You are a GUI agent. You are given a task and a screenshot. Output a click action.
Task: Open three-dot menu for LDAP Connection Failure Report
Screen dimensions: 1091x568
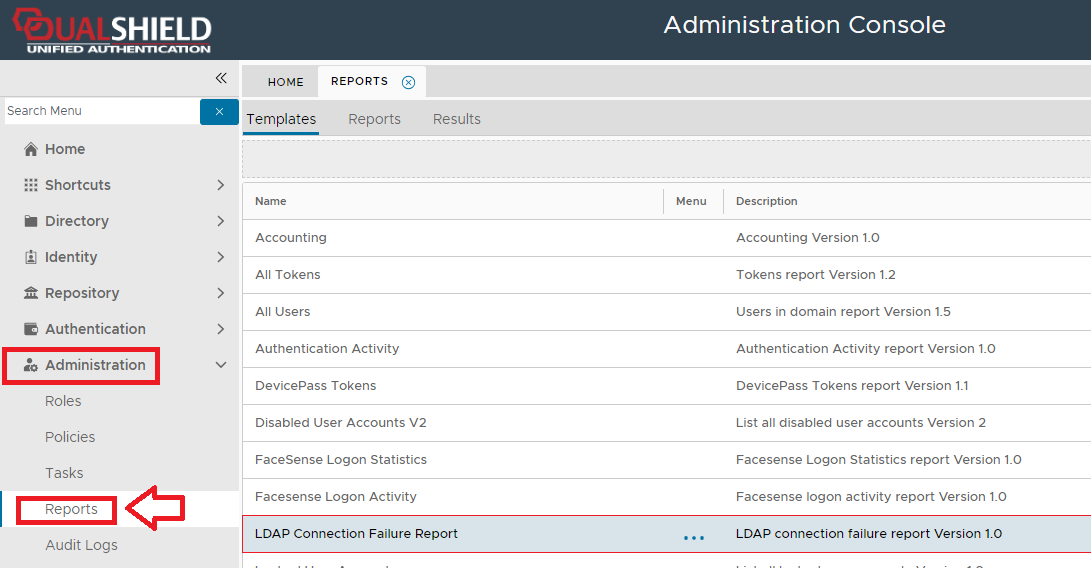click(693, 537)
